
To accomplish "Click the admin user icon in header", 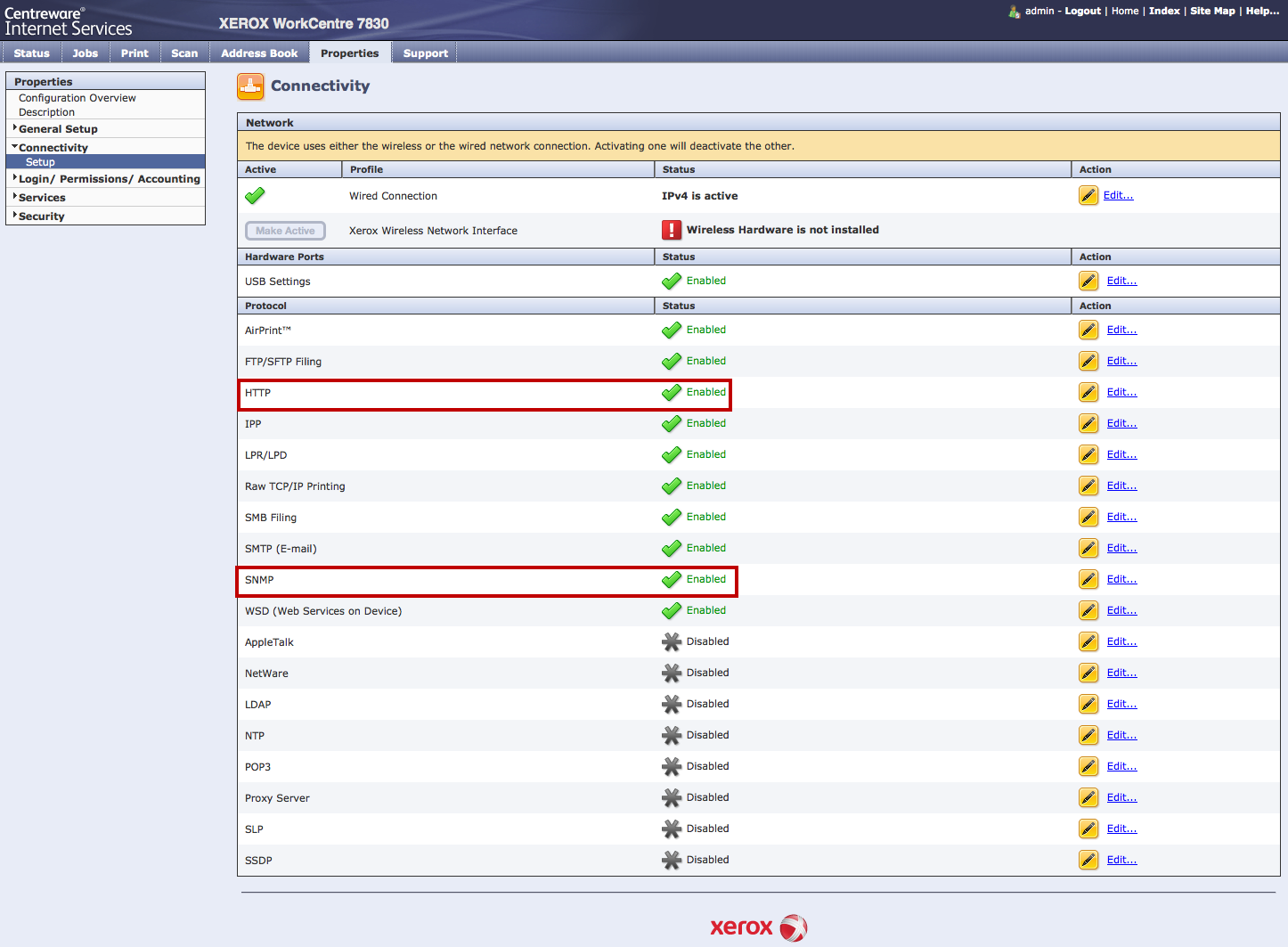I will pos(1014,12).
